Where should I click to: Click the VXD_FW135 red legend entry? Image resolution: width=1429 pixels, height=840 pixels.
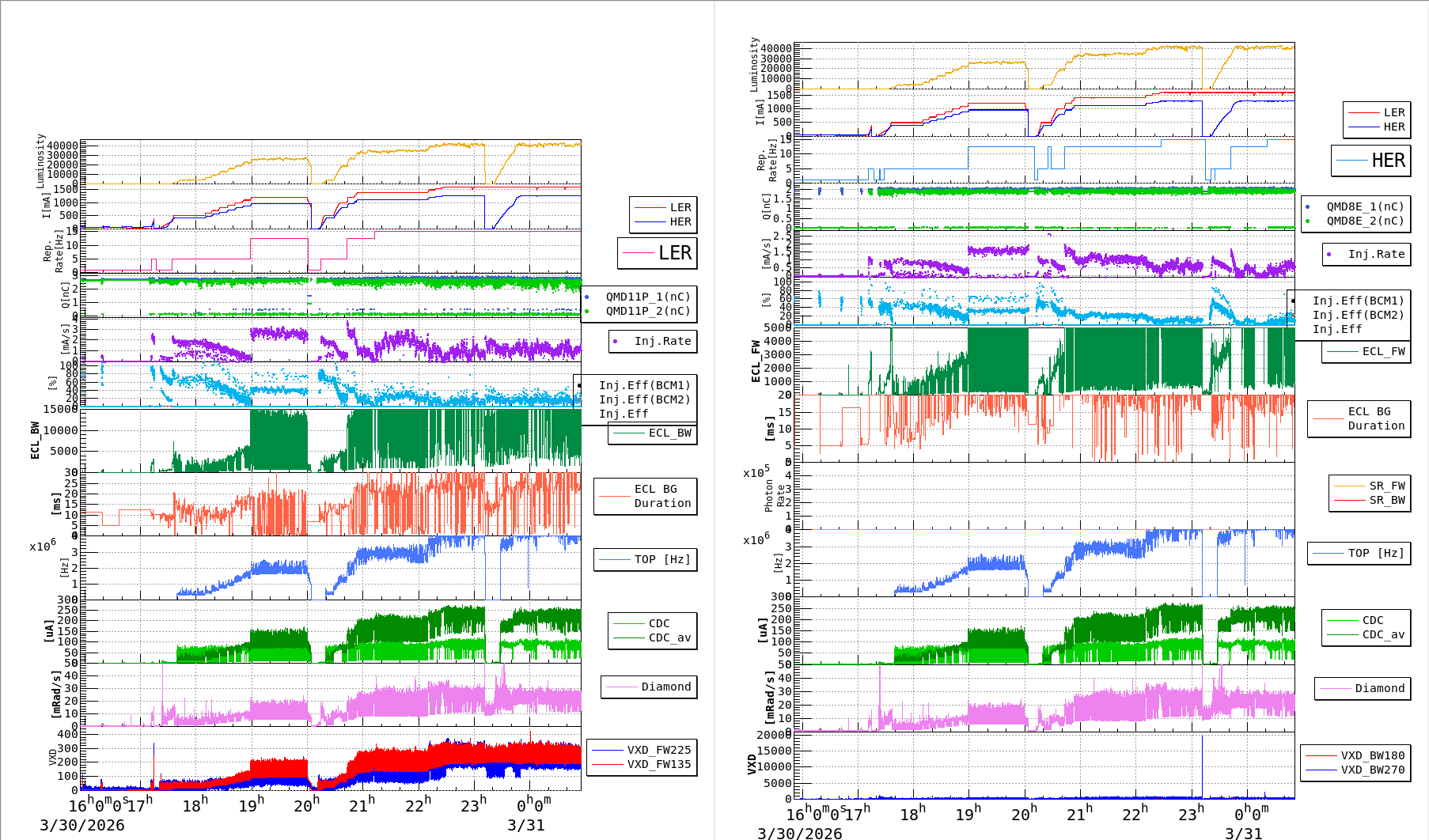coord(641,765)
